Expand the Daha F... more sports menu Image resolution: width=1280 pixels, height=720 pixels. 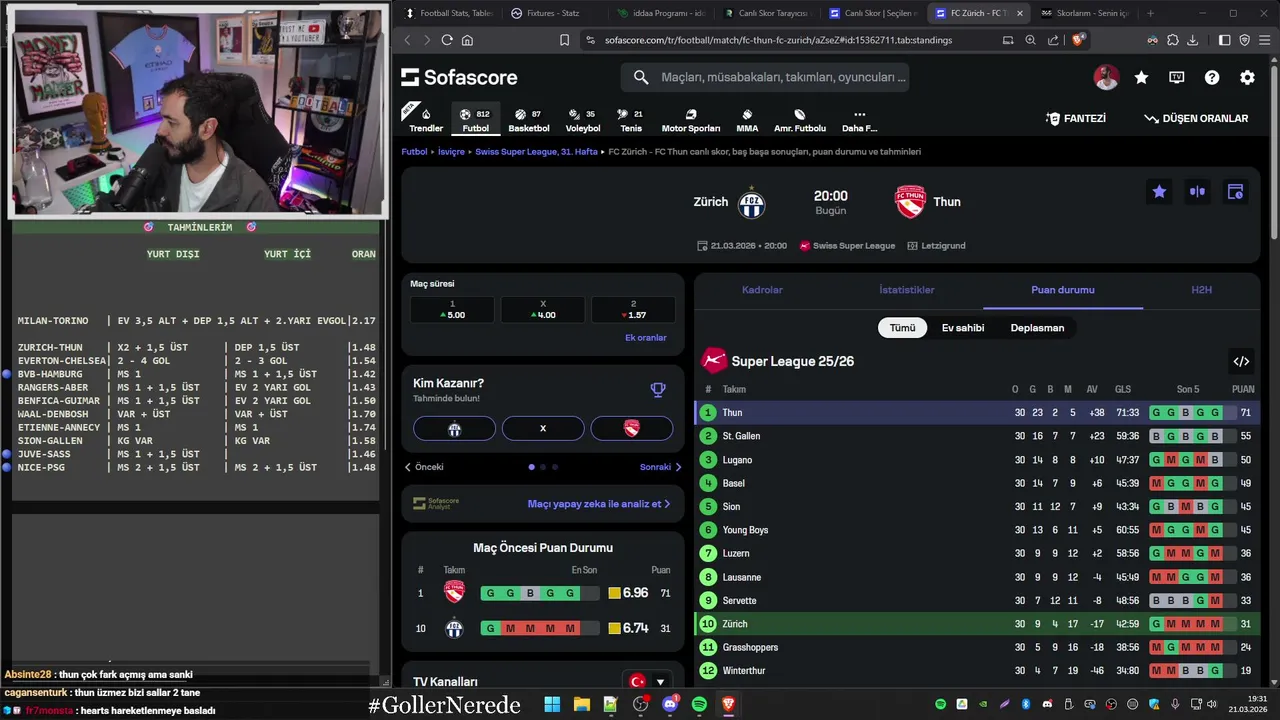(x=859, y=120)
